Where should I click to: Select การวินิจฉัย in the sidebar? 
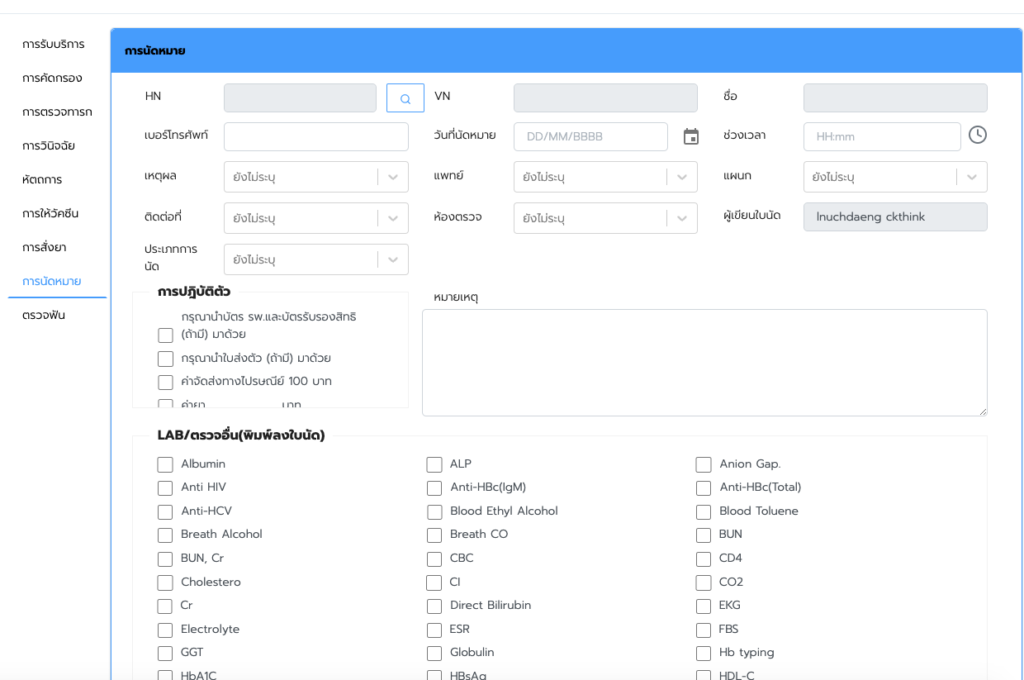coord(49,146)
